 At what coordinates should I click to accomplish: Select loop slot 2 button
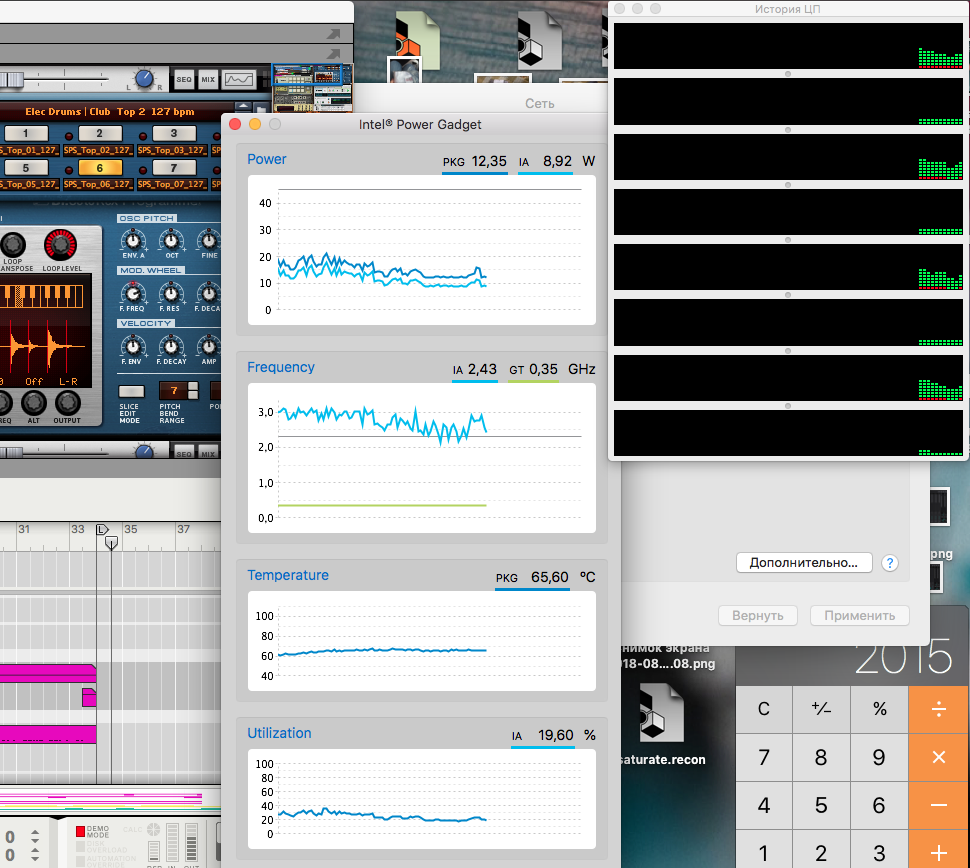tap(100, 133)
